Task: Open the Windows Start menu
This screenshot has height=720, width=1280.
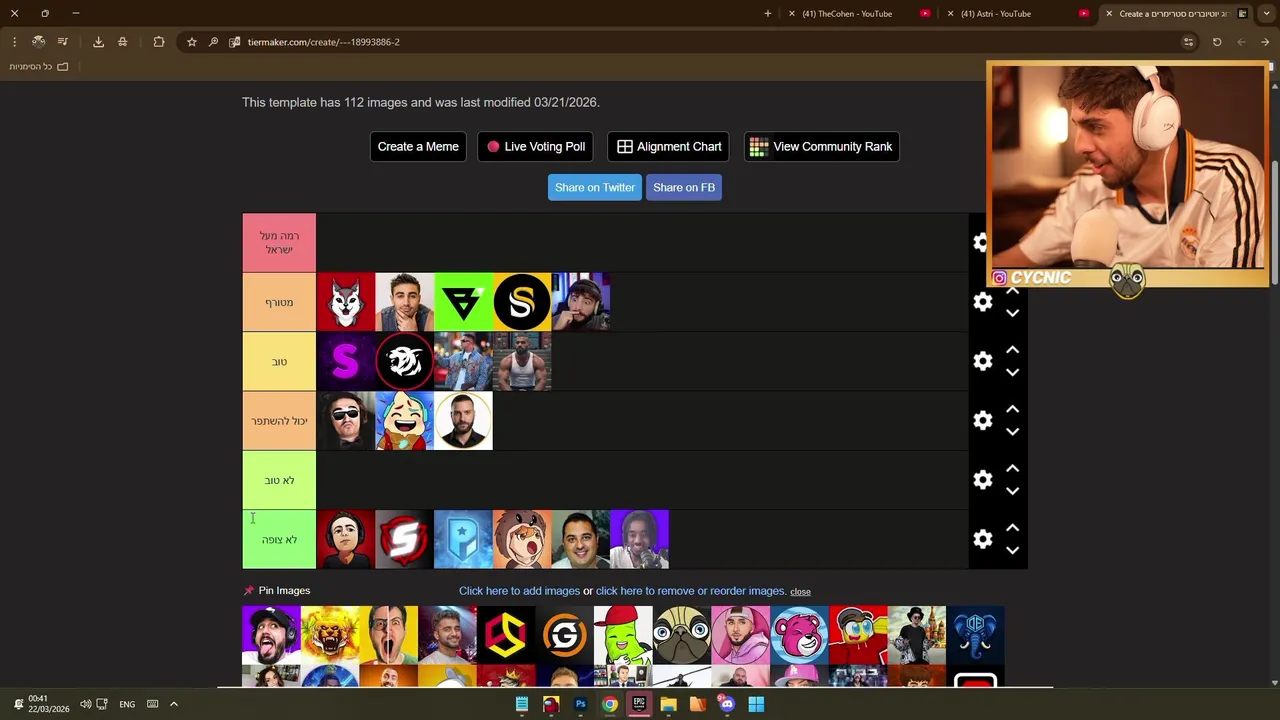Action: (756, 704)
